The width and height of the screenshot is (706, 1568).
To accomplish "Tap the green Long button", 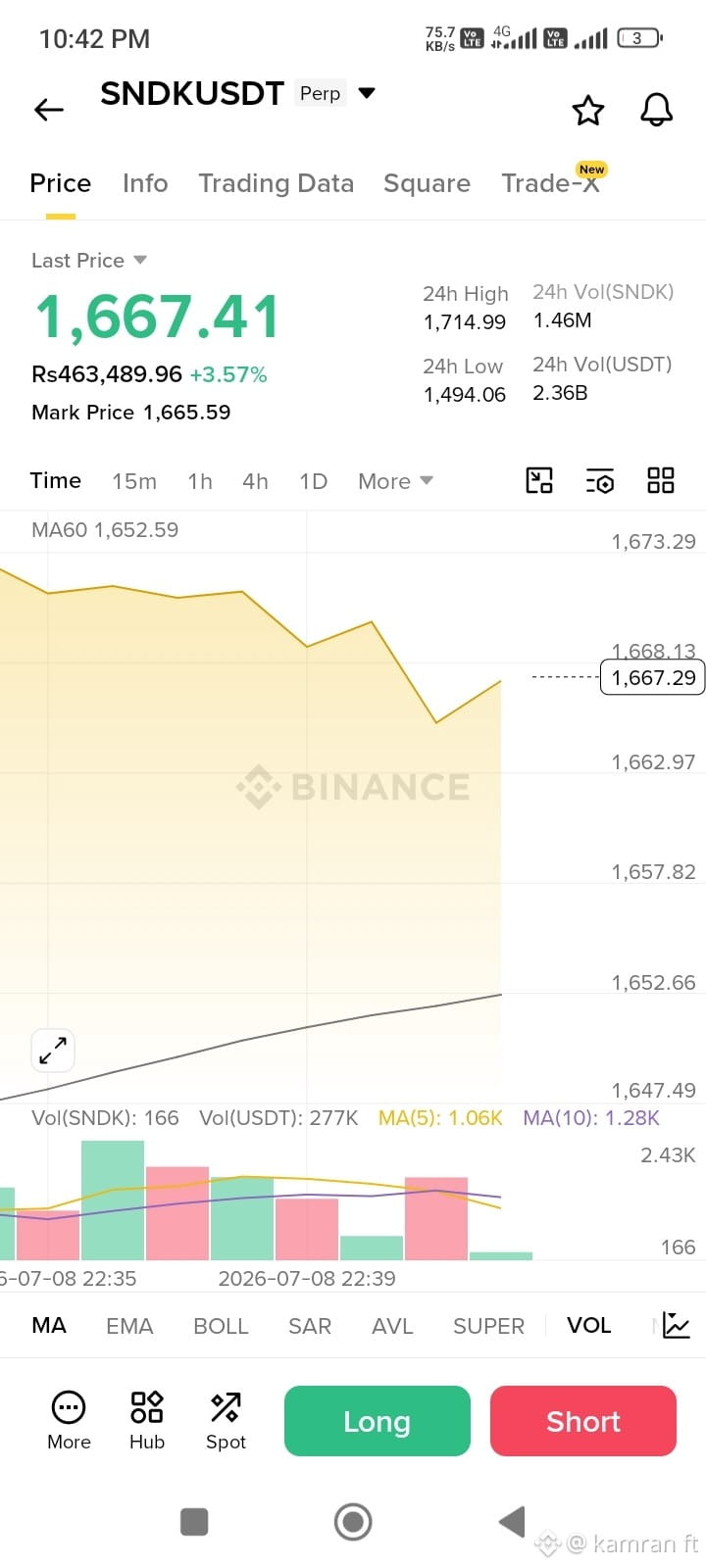I will tap(378, 1421).
